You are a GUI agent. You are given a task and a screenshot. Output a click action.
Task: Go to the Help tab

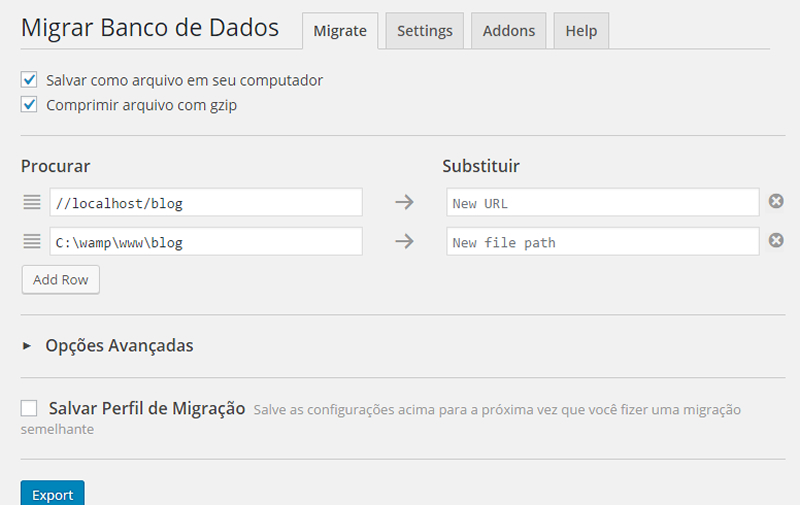[581, 31]
